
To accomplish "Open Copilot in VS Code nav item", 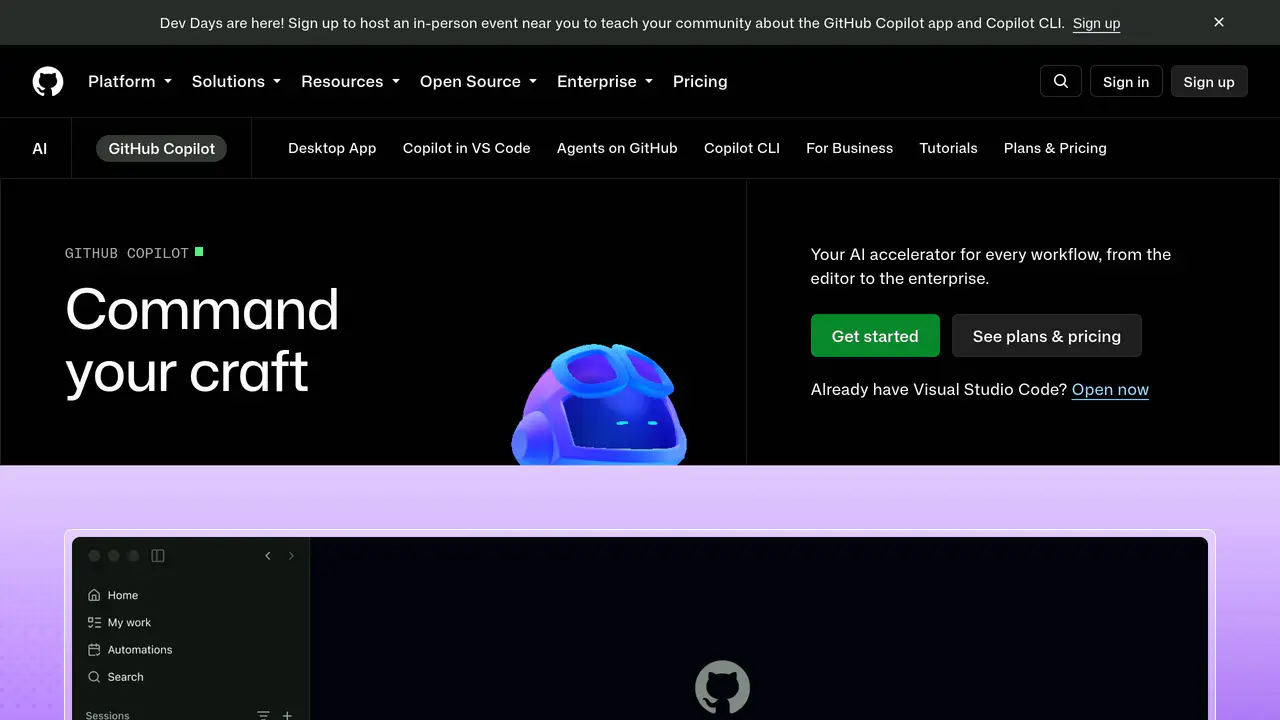I will (x=467, y=148).
